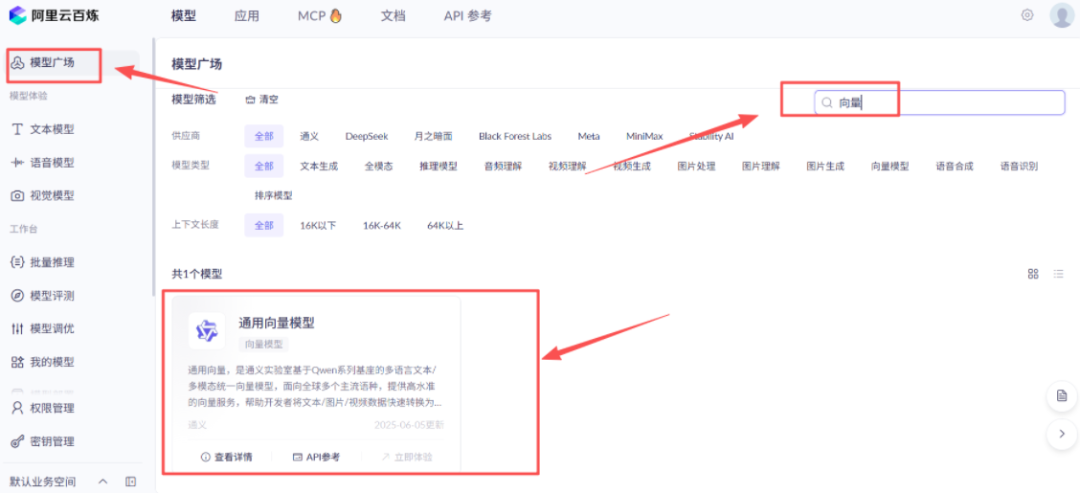Click the 清空 filter button text

pos(269,100)
